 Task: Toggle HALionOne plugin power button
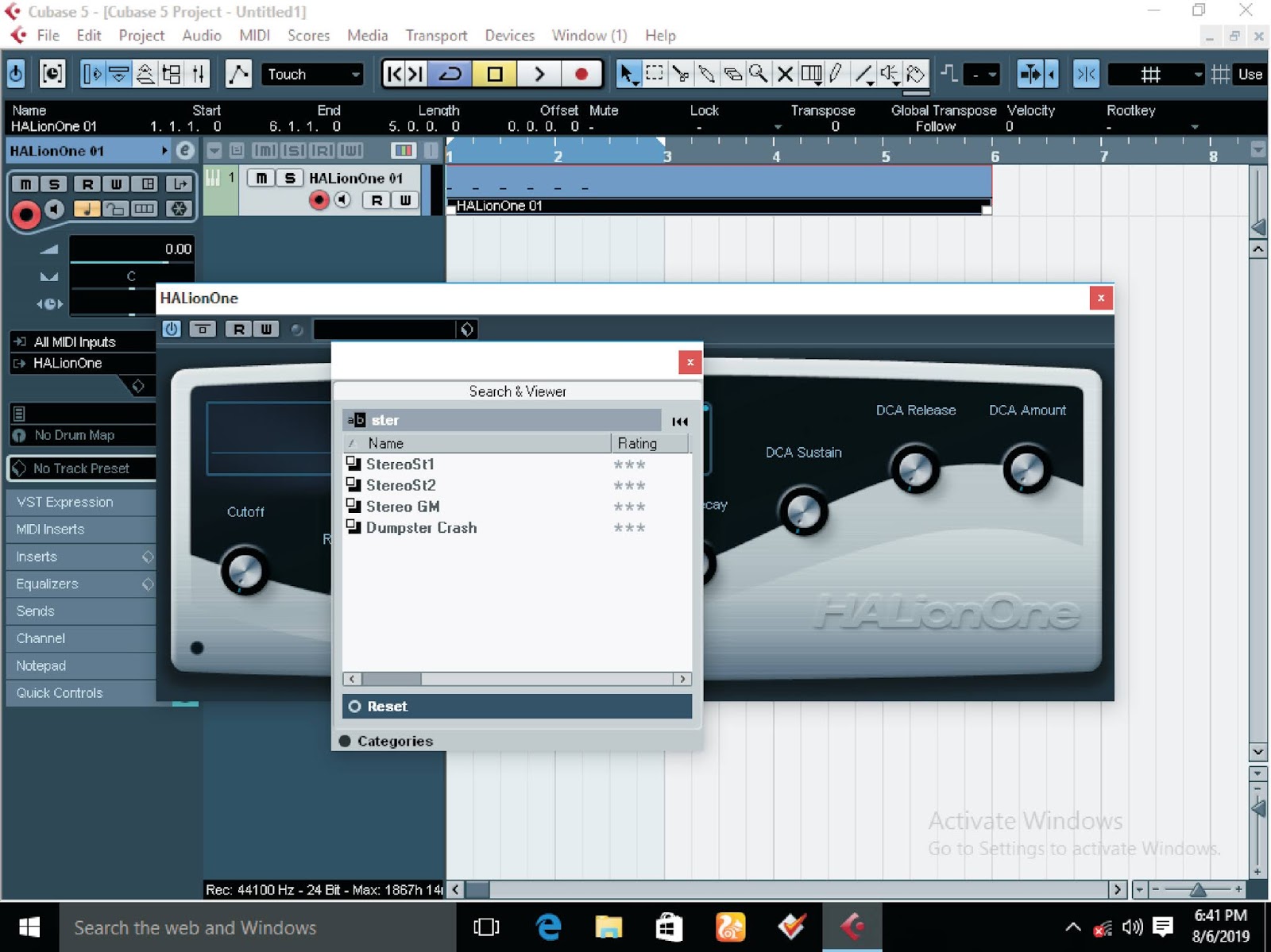tap(172, 329)
